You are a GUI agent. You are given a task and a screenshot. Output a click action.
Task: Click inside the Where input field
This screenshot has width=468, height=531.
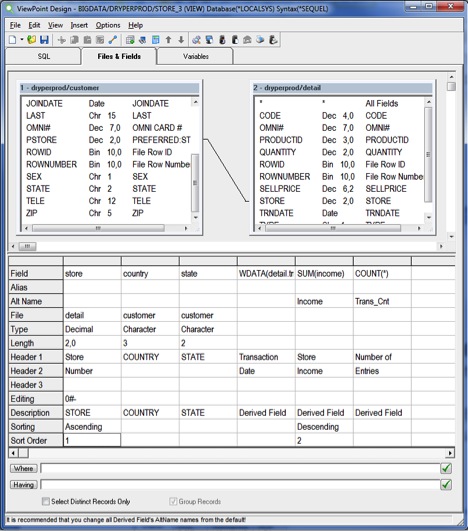click(240, 468)
